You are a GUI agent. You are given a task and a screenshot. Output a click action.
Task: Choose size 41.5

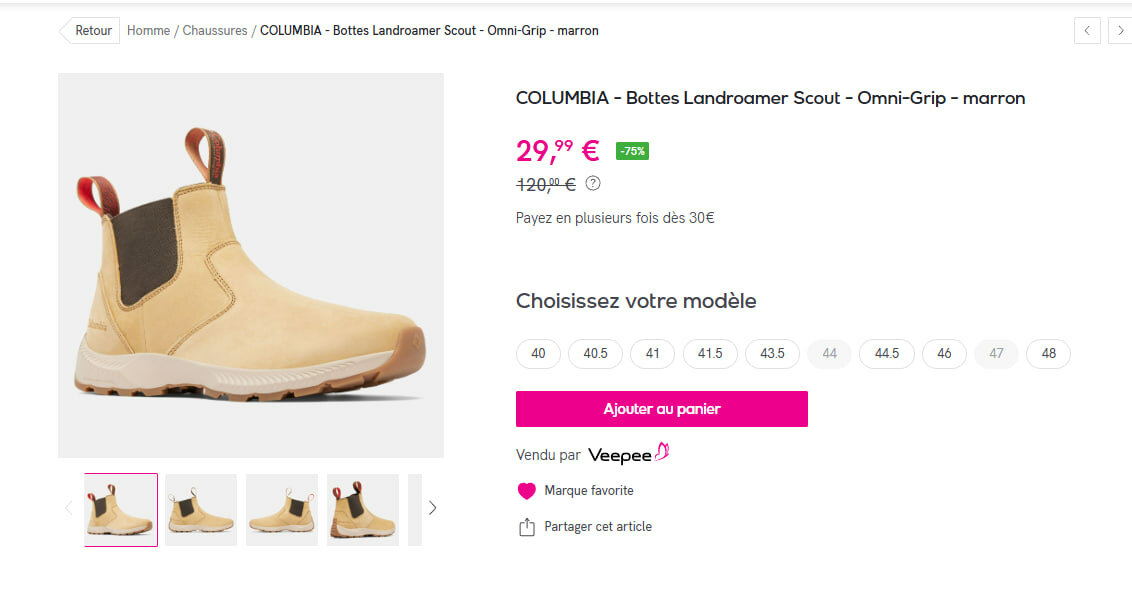[x=710, y=354]
